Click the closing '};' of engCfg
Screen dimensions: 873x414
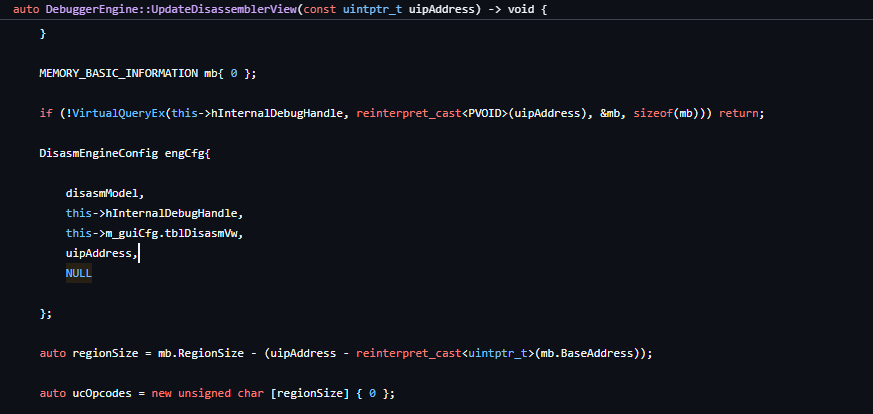click(x=46, y=314)
